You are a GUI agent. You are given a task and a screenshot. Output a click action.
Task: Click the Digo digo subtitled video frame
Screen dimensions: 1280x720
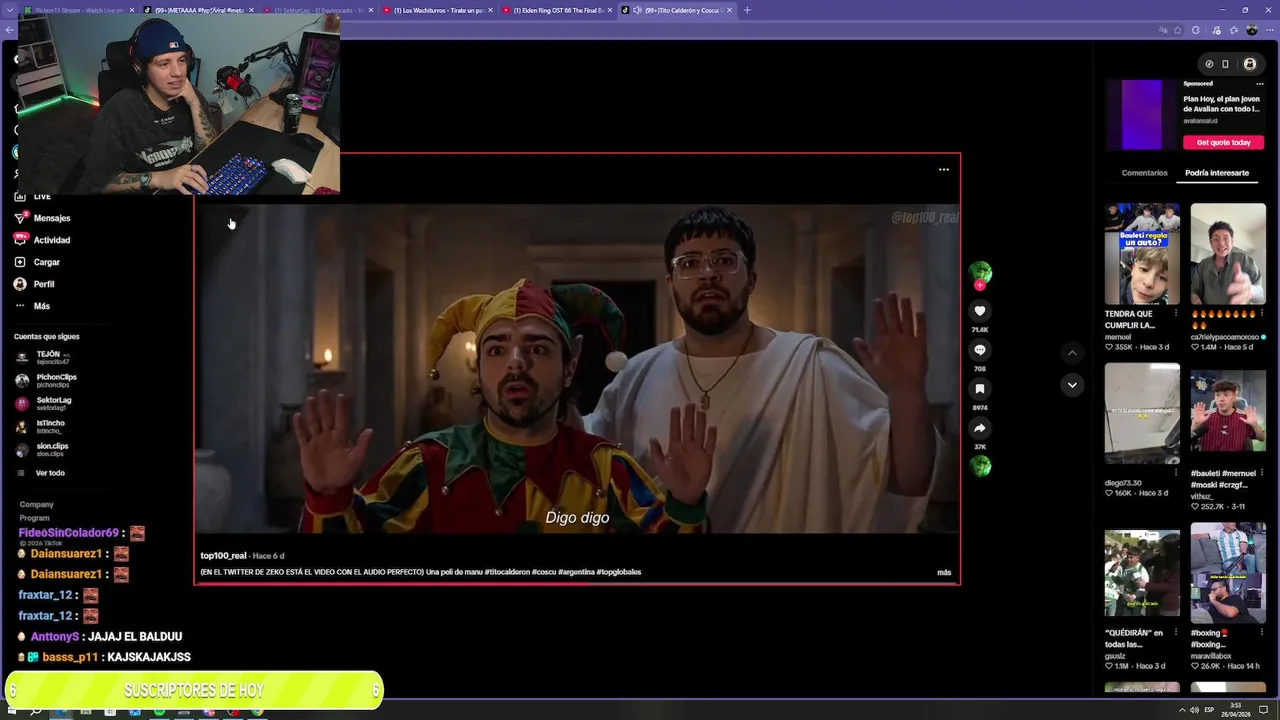pos(577,369)
